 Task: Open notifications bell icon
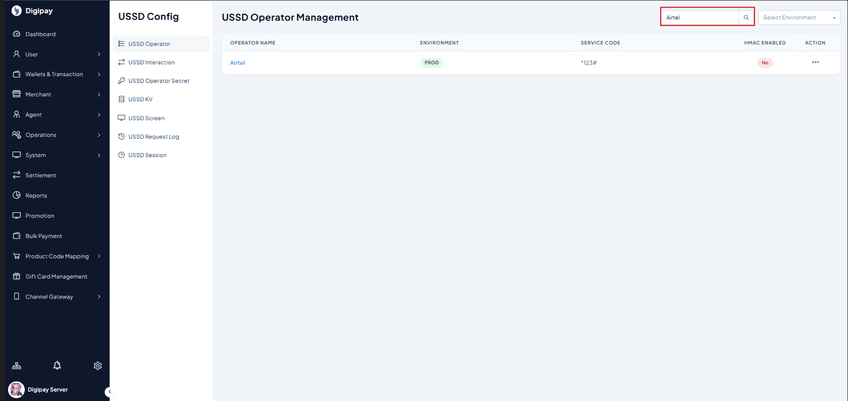(57, 366)
